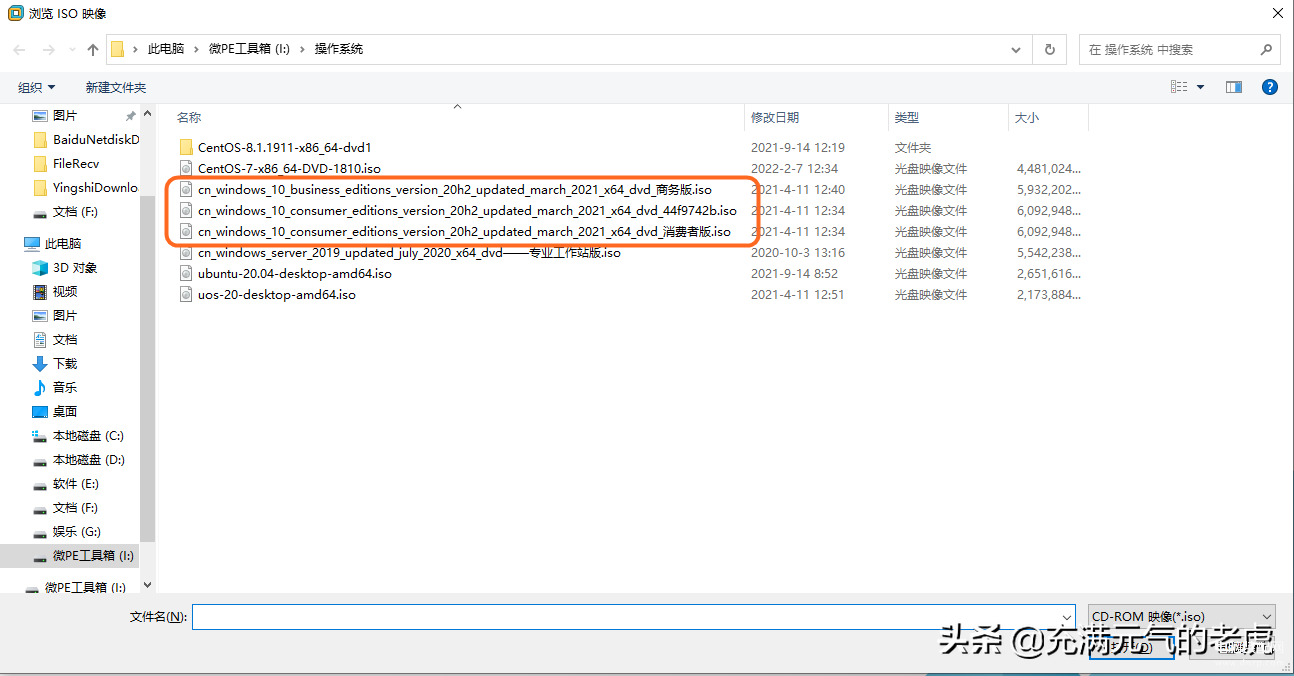
Task: Open recent locations dropdown arrow
Action: pos(70,49)
